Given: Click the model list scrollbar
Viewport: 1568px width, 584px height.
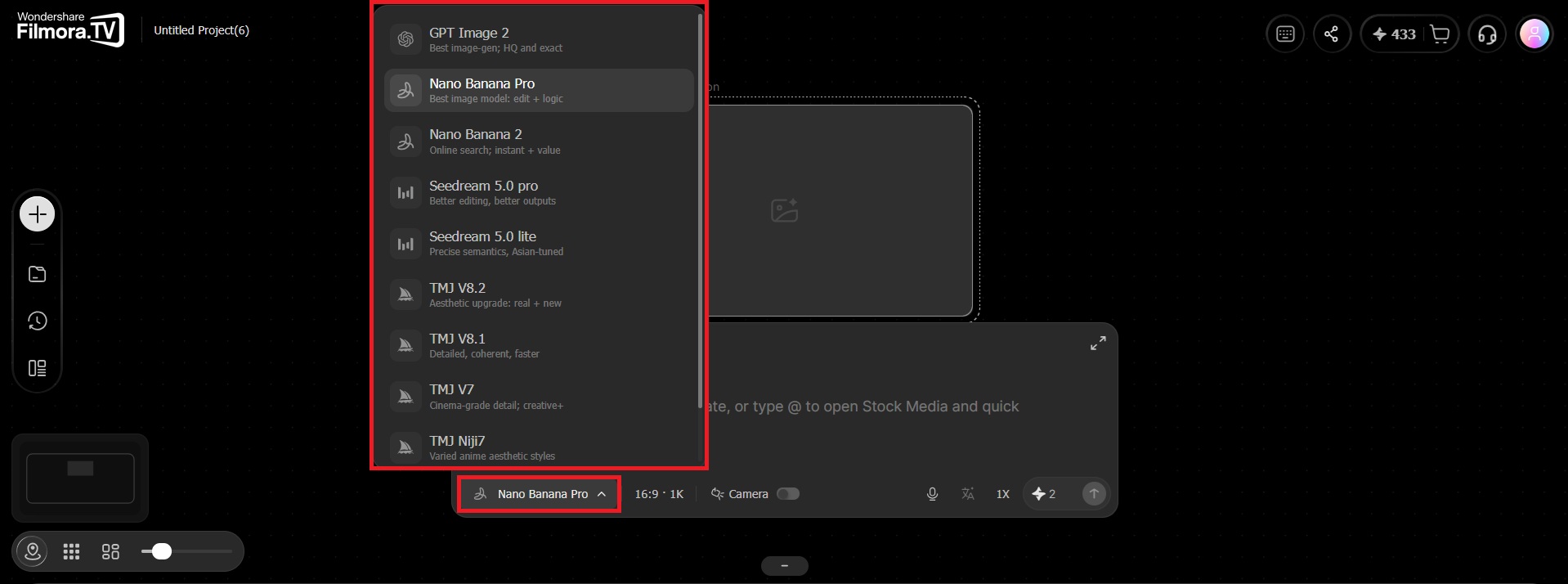Looking at the screenshot, I should pos(700,210).
